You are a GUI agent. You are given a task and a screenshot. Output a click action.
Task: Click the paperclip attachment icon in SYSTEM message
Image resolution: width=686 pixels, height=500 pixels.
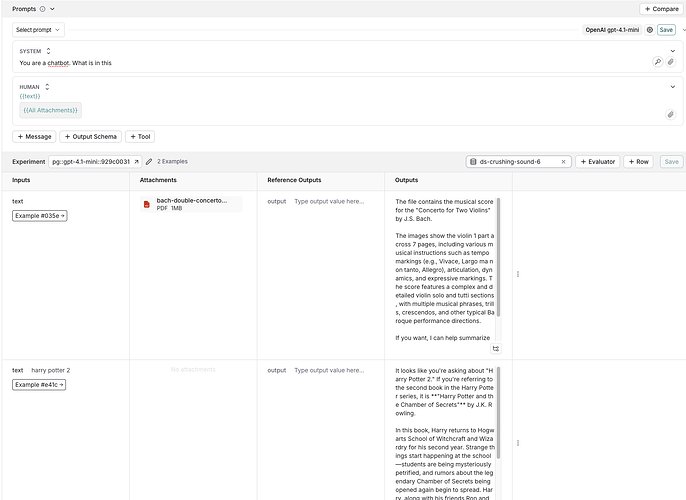[670, 62]
